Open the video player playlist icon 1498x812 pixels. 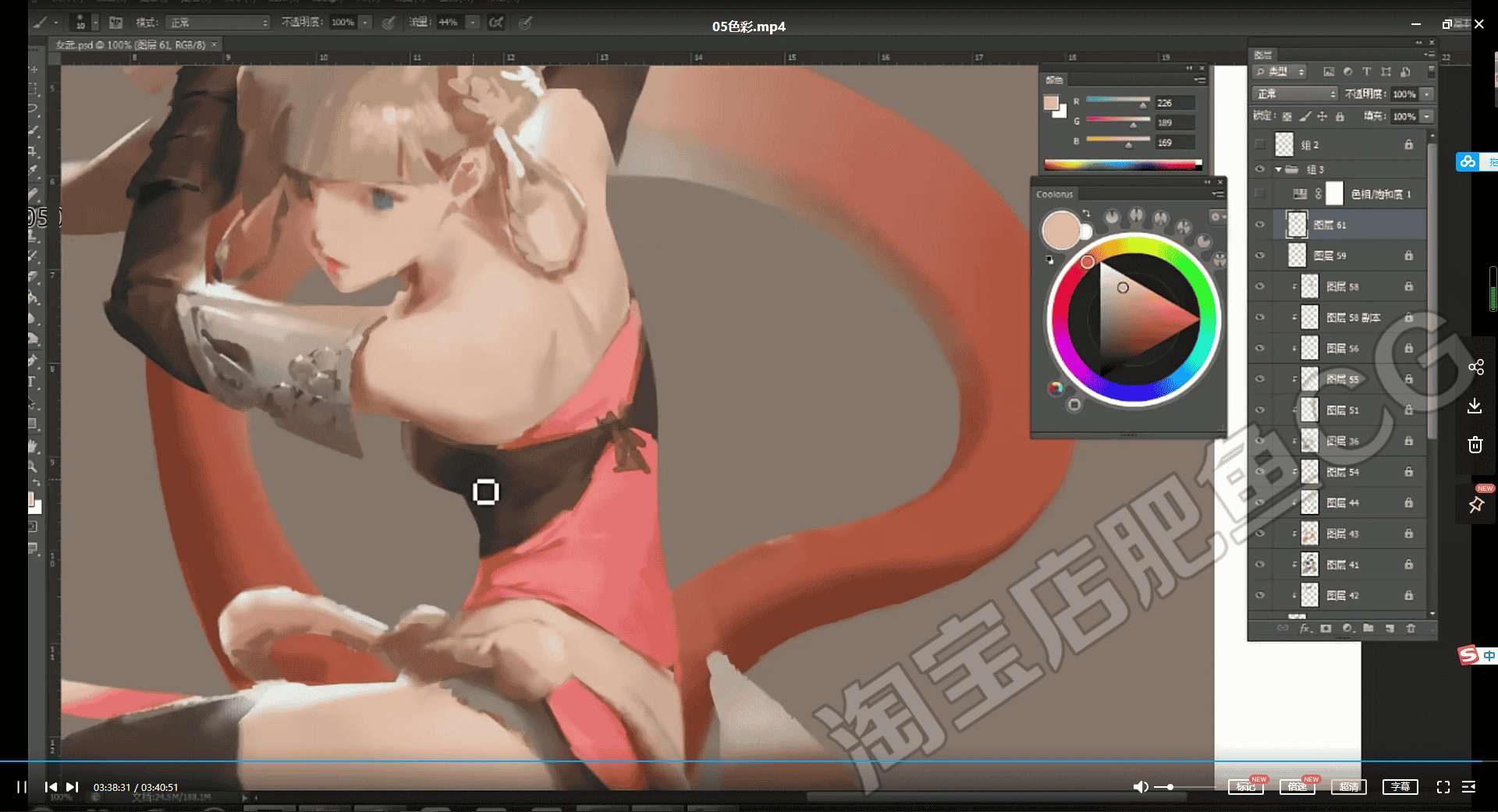tap(1468, 787)
